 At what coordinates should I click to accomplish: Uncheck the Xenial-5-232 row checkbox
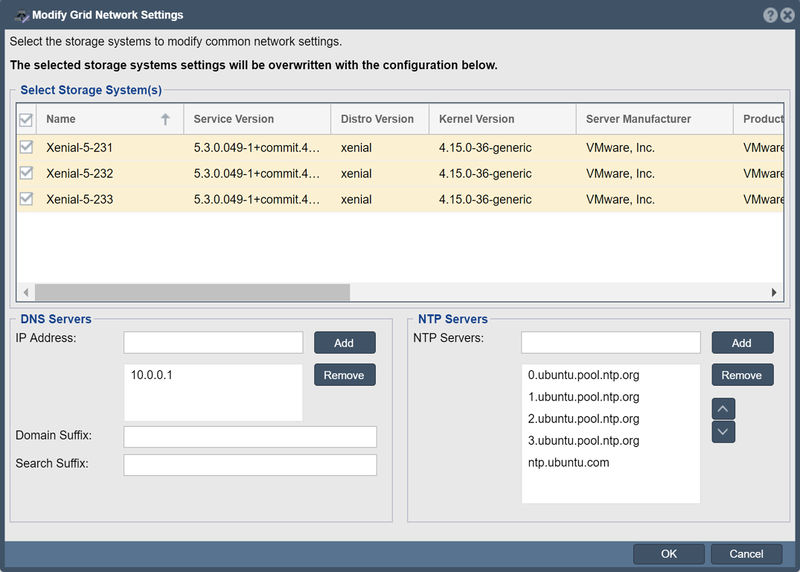click(26, 173)
